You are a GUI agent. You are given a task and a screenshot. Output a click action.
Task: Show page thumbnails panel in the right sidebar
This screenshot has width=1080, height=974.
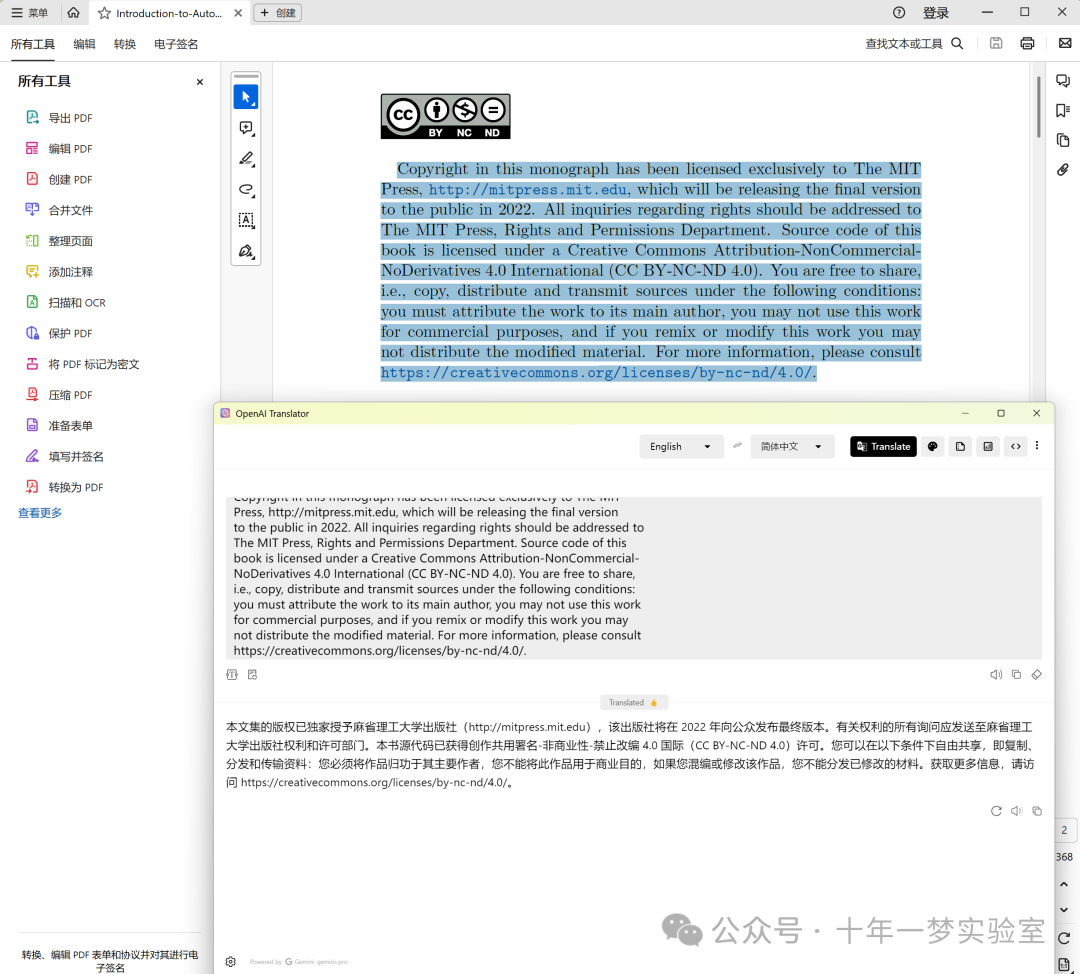[x=1063, y=141]
